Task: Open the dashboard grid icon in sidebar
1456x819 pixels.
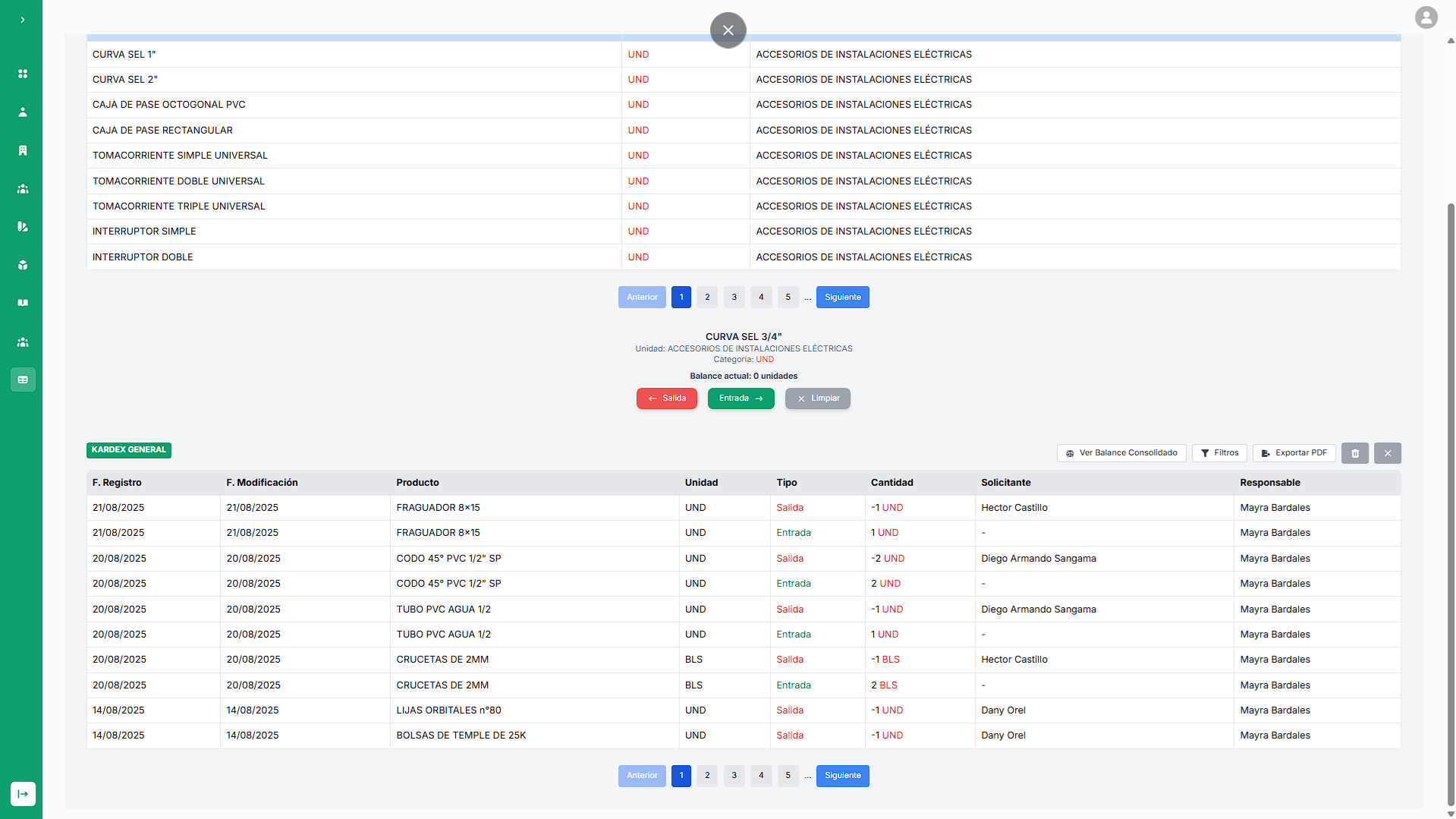Action: tap(23, 74)
